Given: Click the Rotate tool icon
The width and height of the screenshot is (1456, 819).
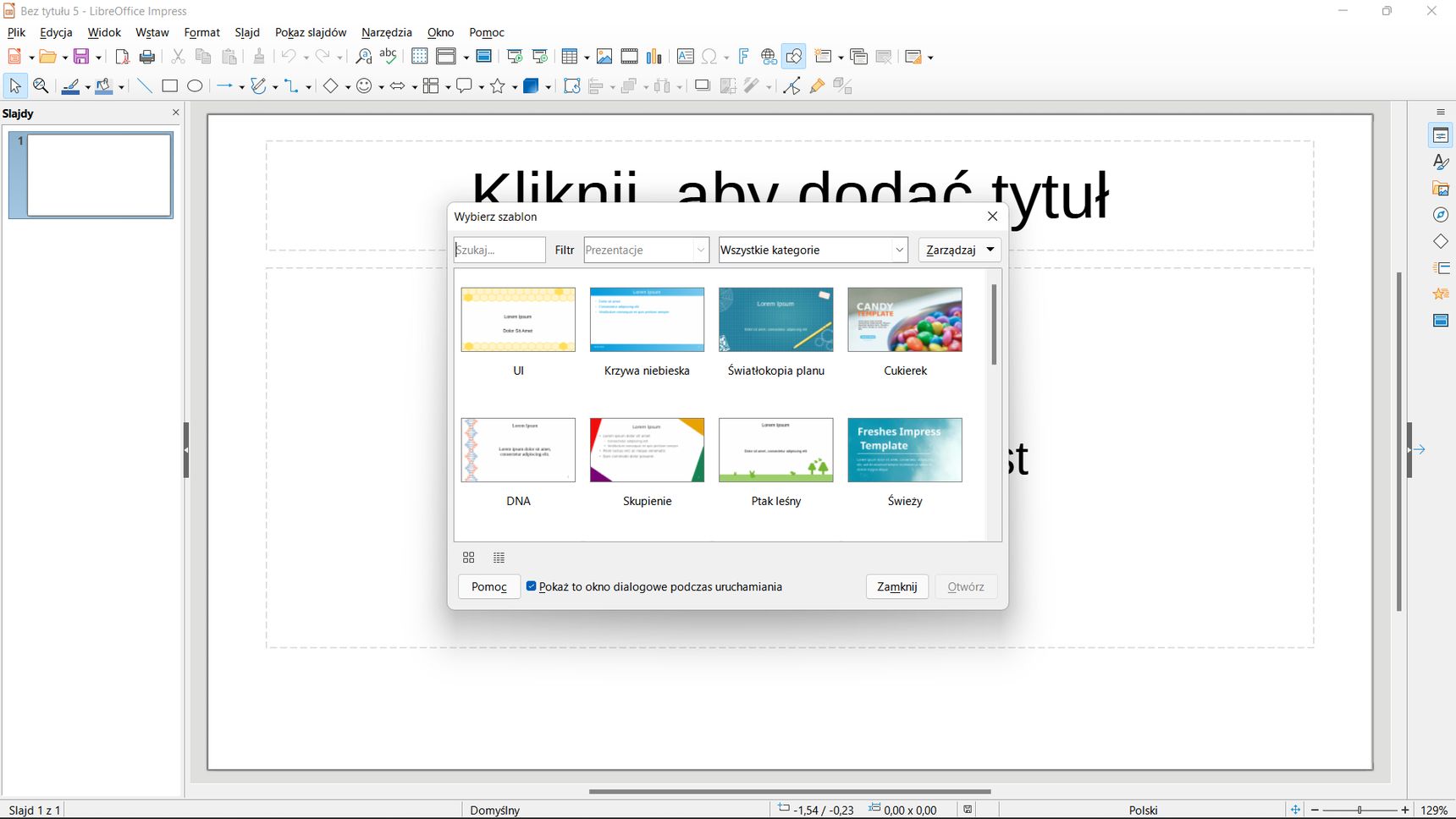Looking at the screenshot, I should click(572, 86).
